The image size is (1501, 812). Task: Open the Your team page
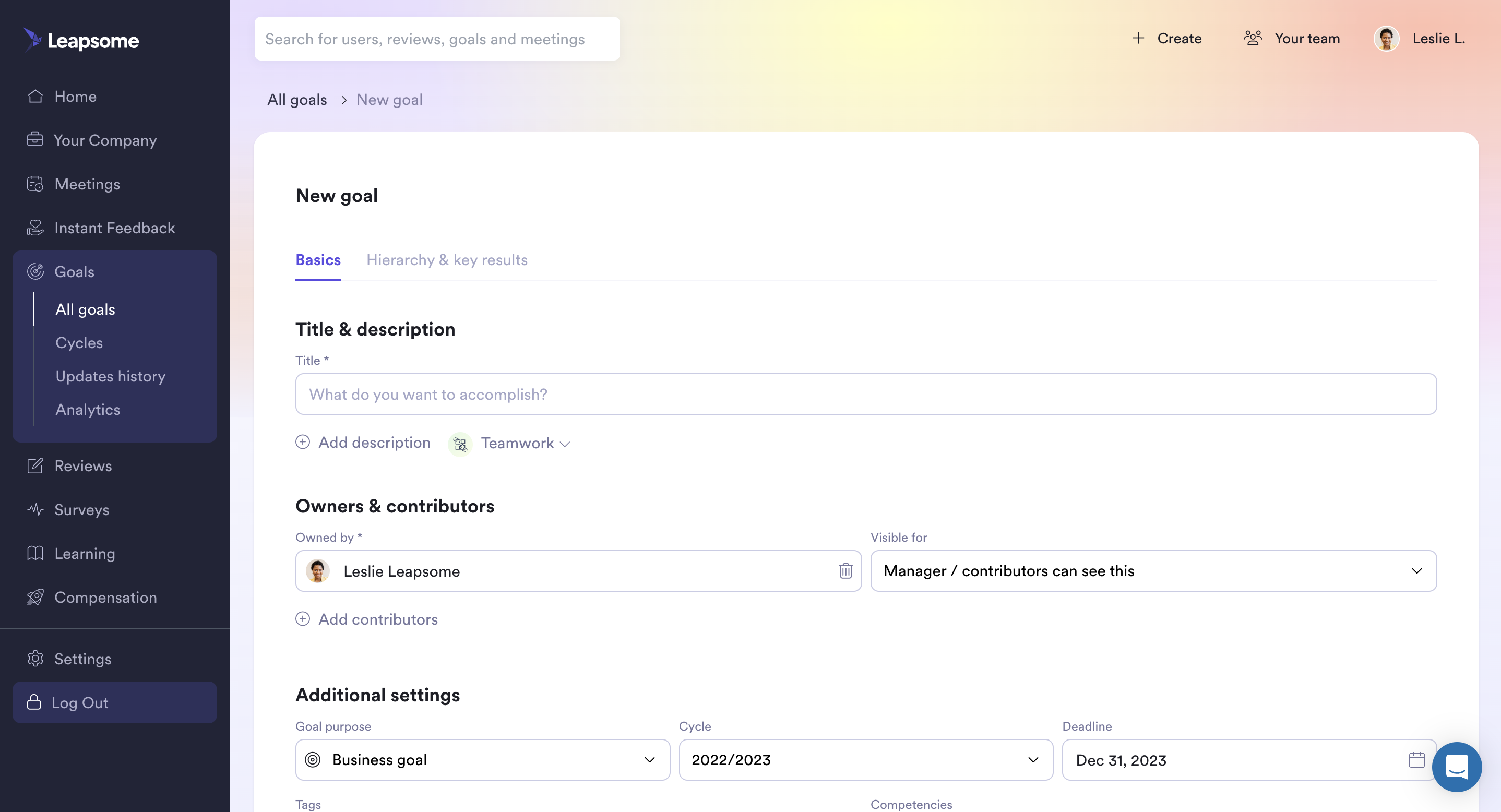(x=1291, y=39)
